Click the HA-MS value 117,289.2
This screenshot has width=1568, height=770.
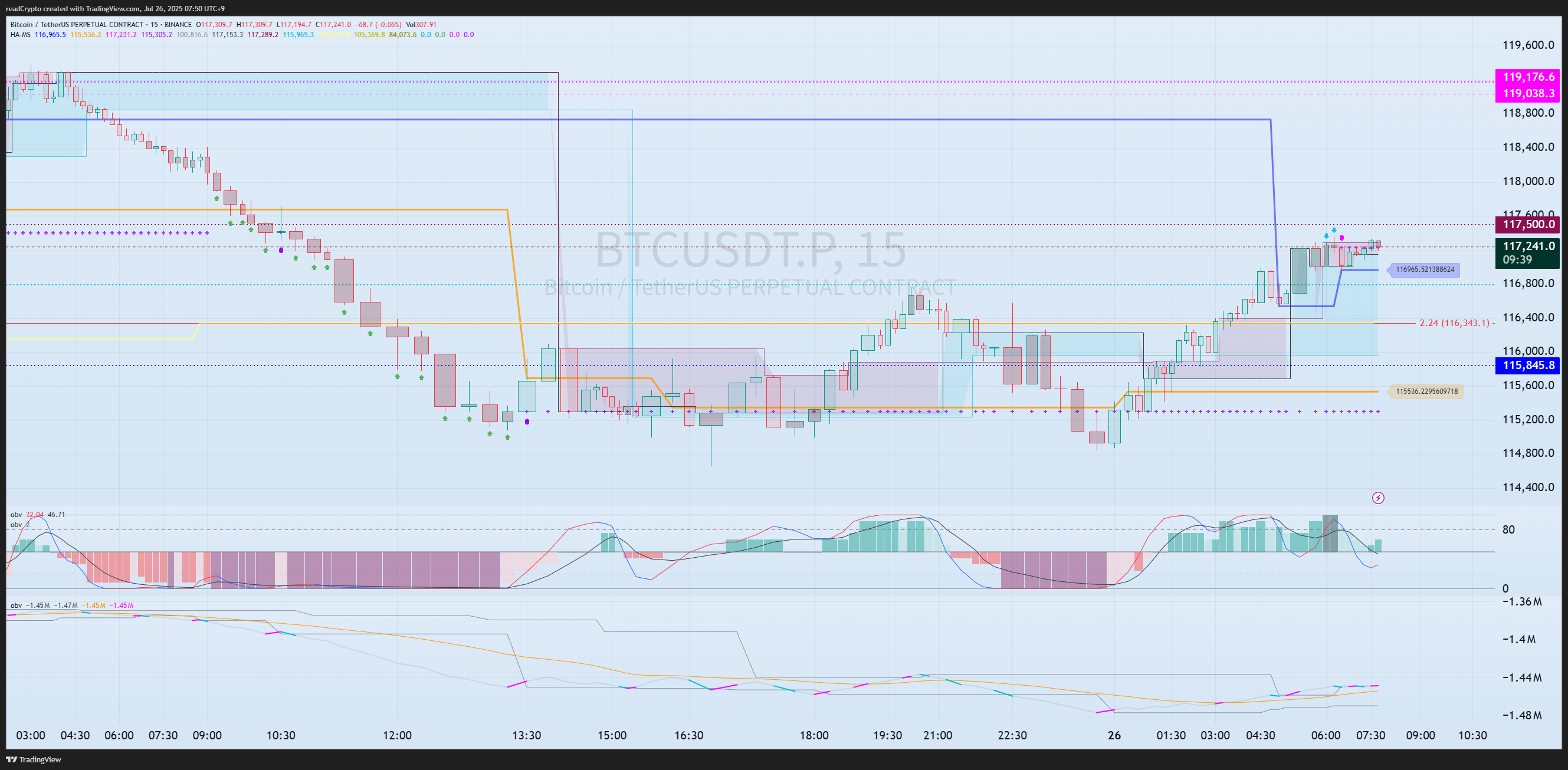[x=263, y=35]
